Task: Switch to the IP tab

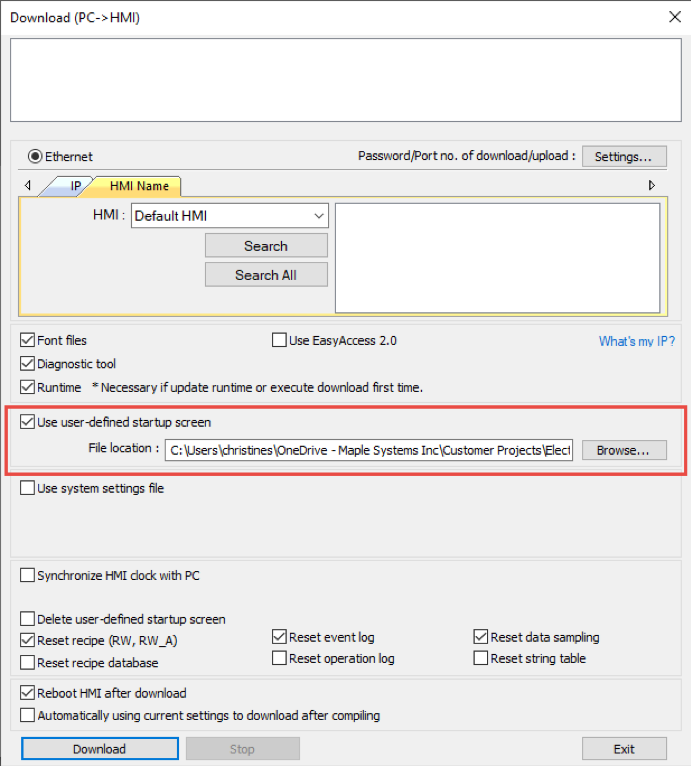Action: point(75,186)
